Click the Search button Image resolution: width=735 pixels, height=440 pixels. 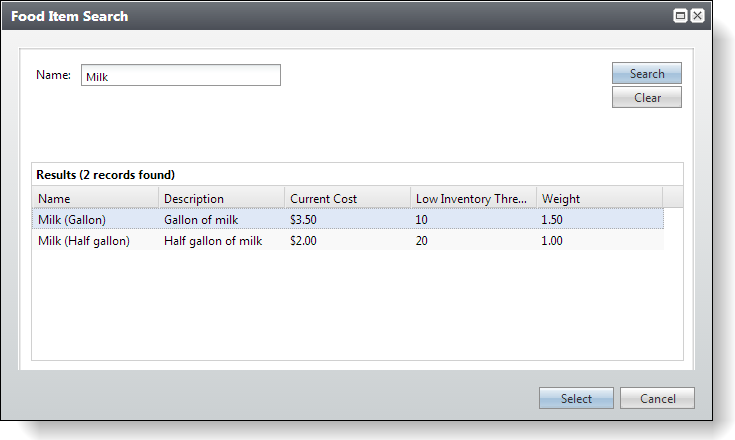pos(646,74)
